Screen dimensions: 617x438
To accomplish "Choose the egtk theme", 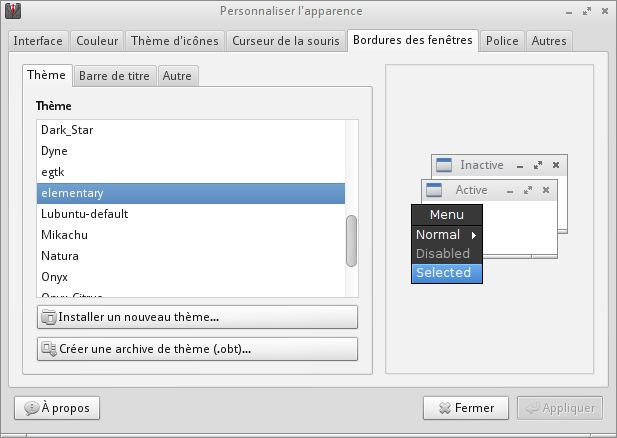I will tap(191, 172).
